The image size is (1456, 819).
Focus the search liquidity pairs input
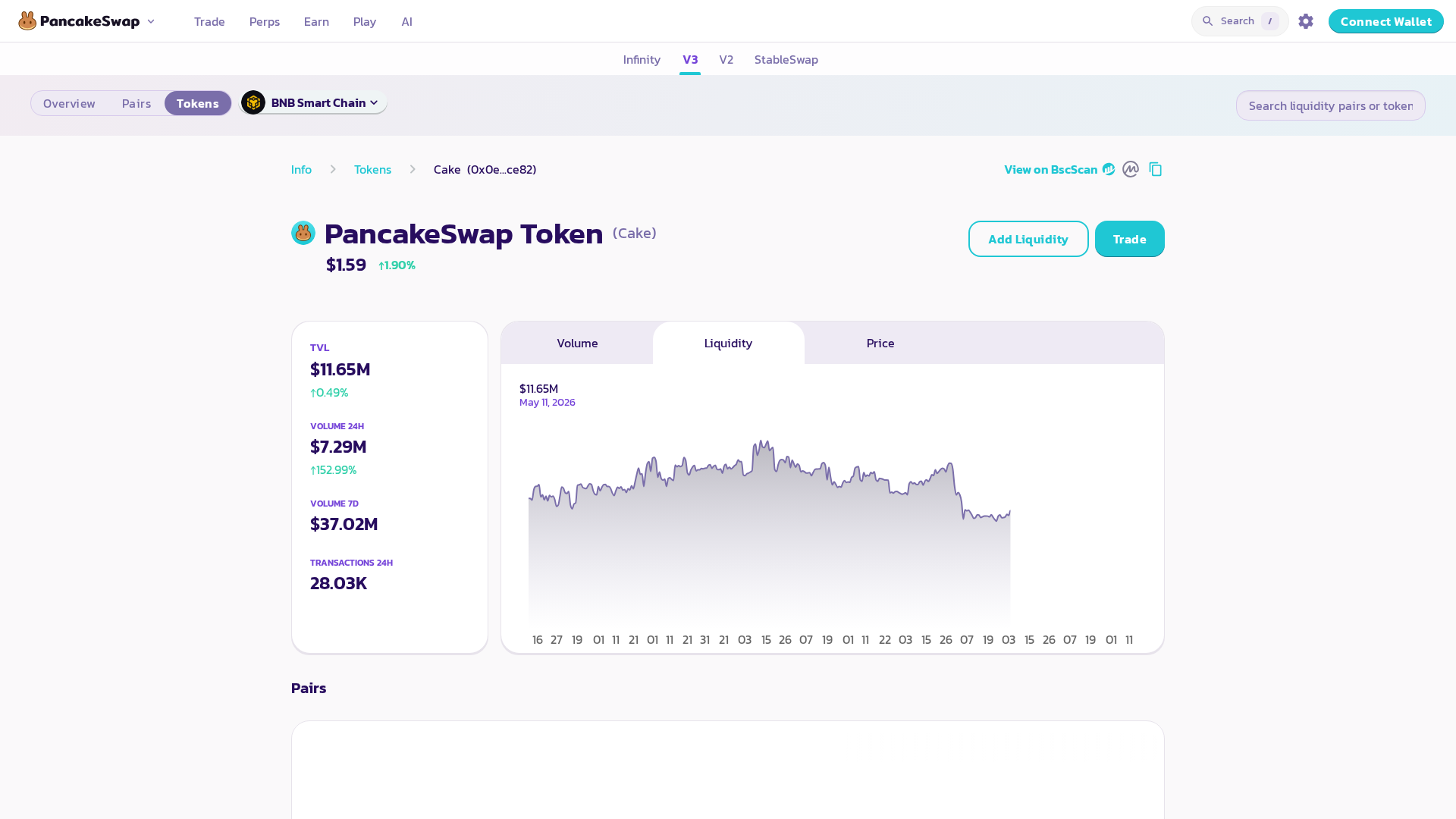(1331, 105)
